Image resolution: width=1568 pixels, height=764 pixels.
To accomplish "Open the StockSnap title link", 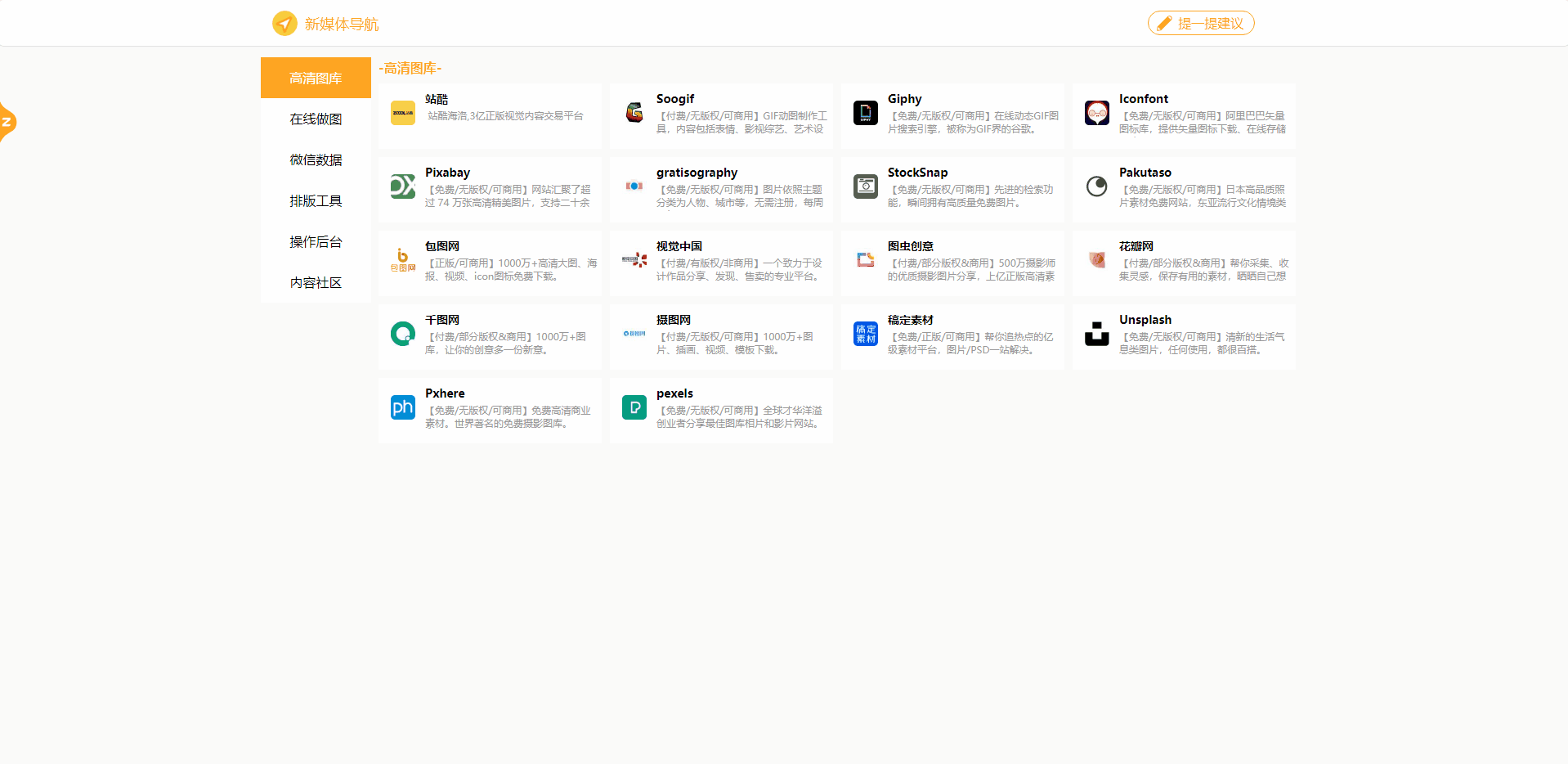I will coord(918,173).
